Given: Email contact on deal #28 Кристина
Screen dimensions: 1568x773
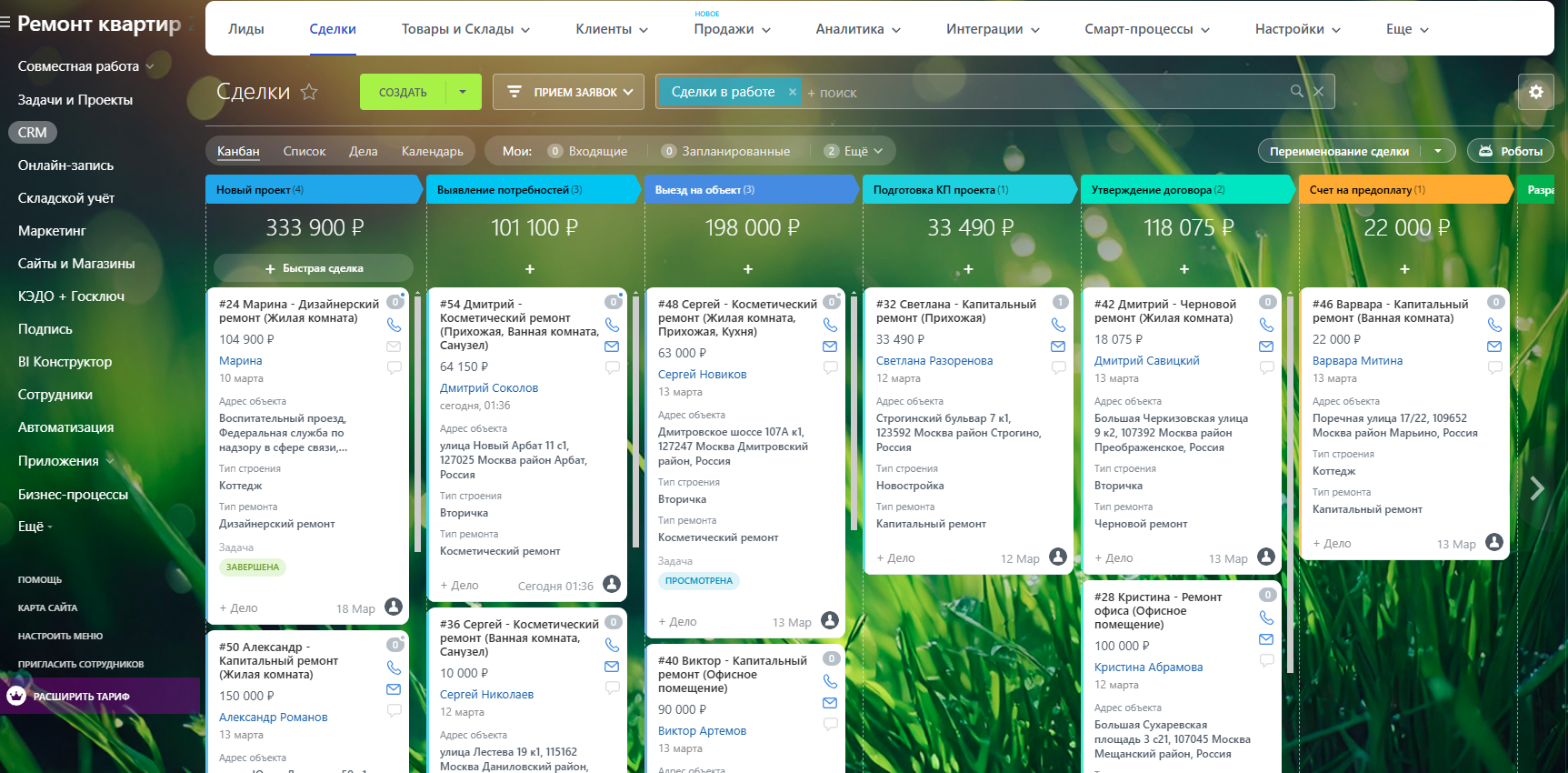Looking at the screenshot, I should [x=1266, y=639].
